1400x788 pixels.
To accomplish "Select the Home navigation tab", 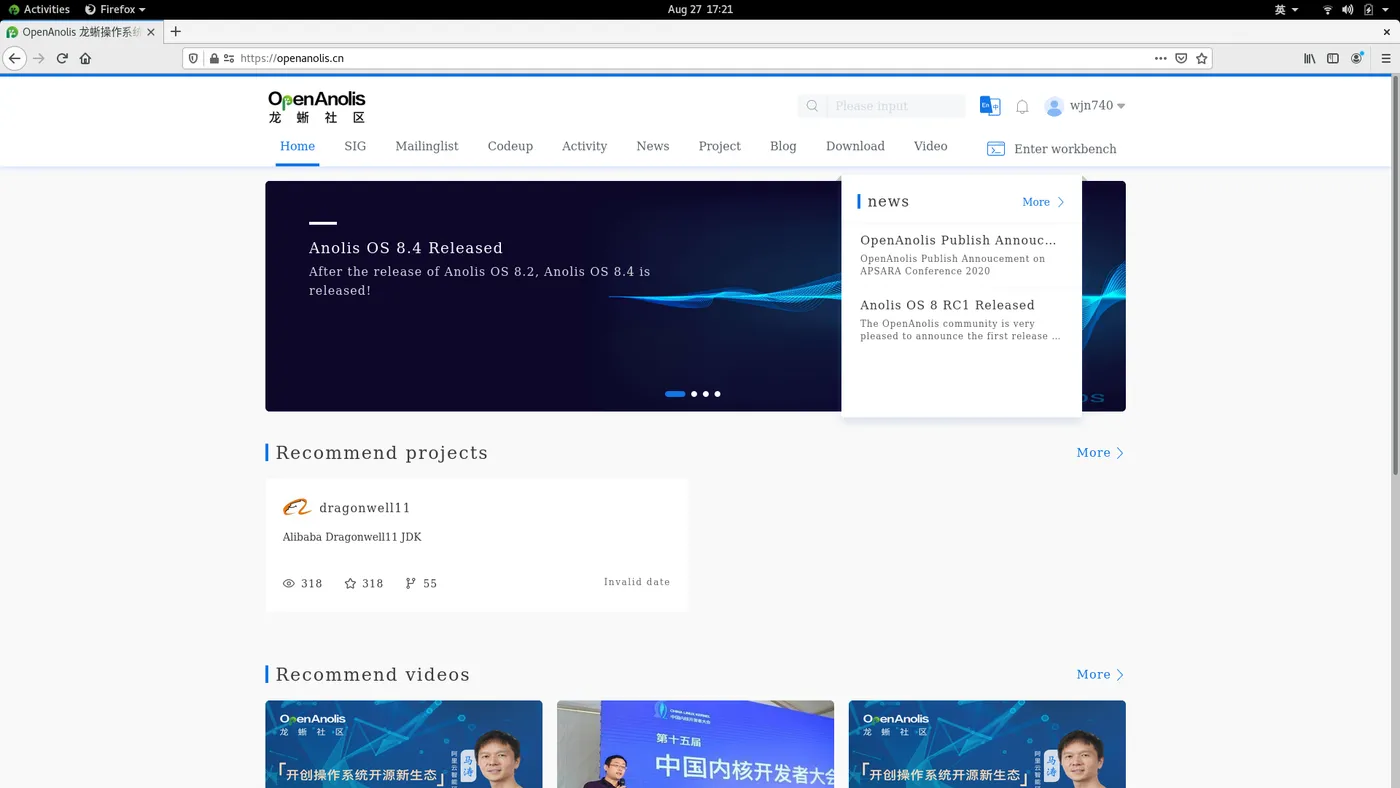I will click(x=297, y=146).
